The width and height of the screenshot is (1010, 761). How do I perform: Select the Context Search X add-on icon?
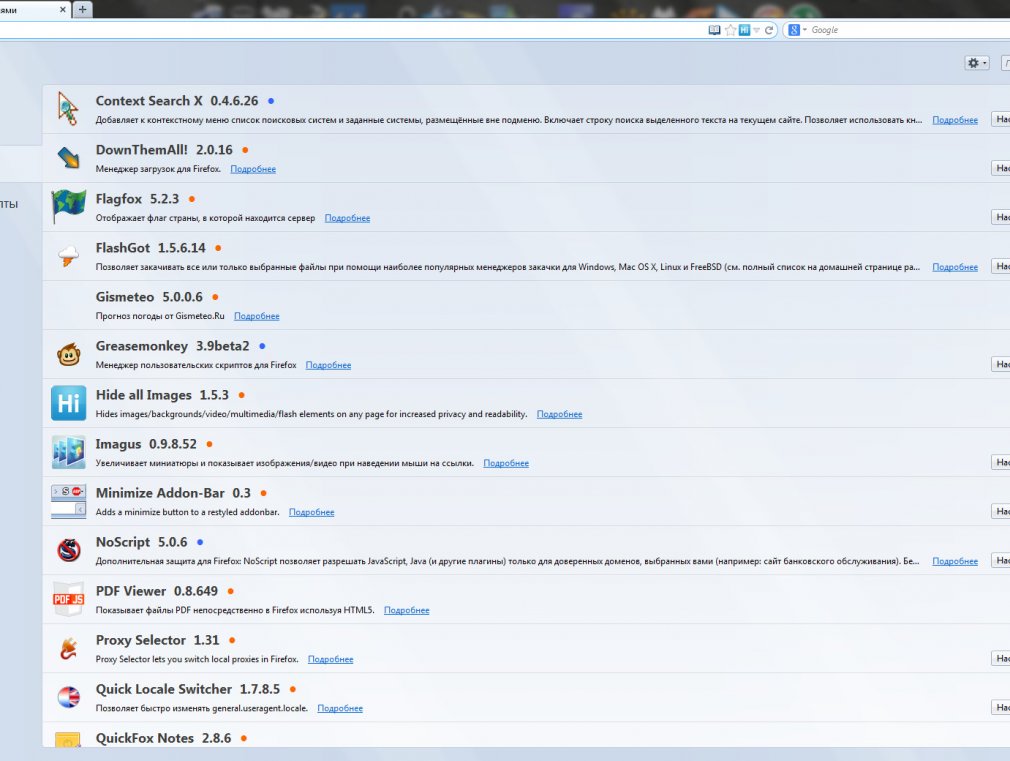point(68,108)
